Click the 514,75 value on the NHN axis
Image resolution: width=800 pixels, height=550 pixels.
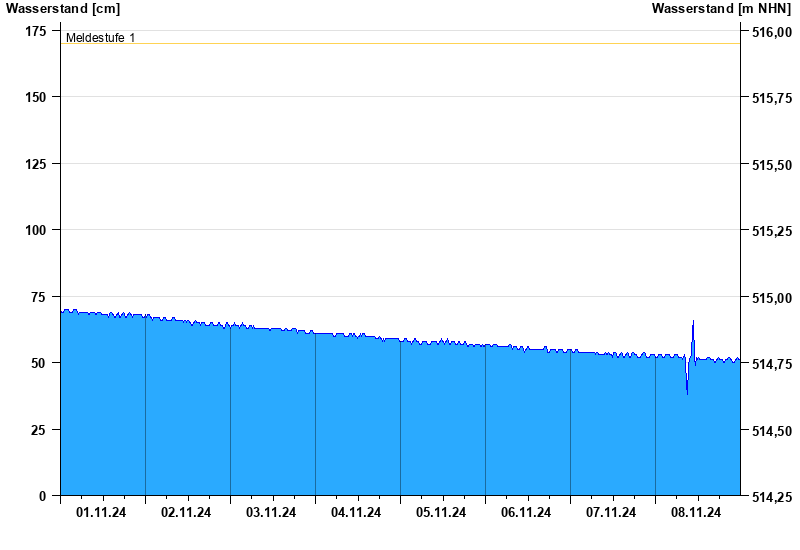pos(772,364)
